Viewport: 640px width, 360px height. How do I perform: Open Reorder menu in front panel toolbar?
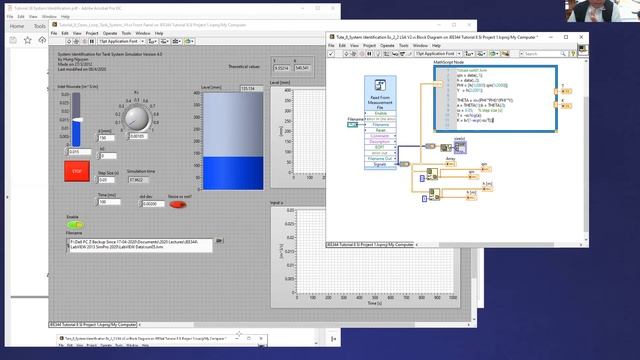click(x=189, y=41)
